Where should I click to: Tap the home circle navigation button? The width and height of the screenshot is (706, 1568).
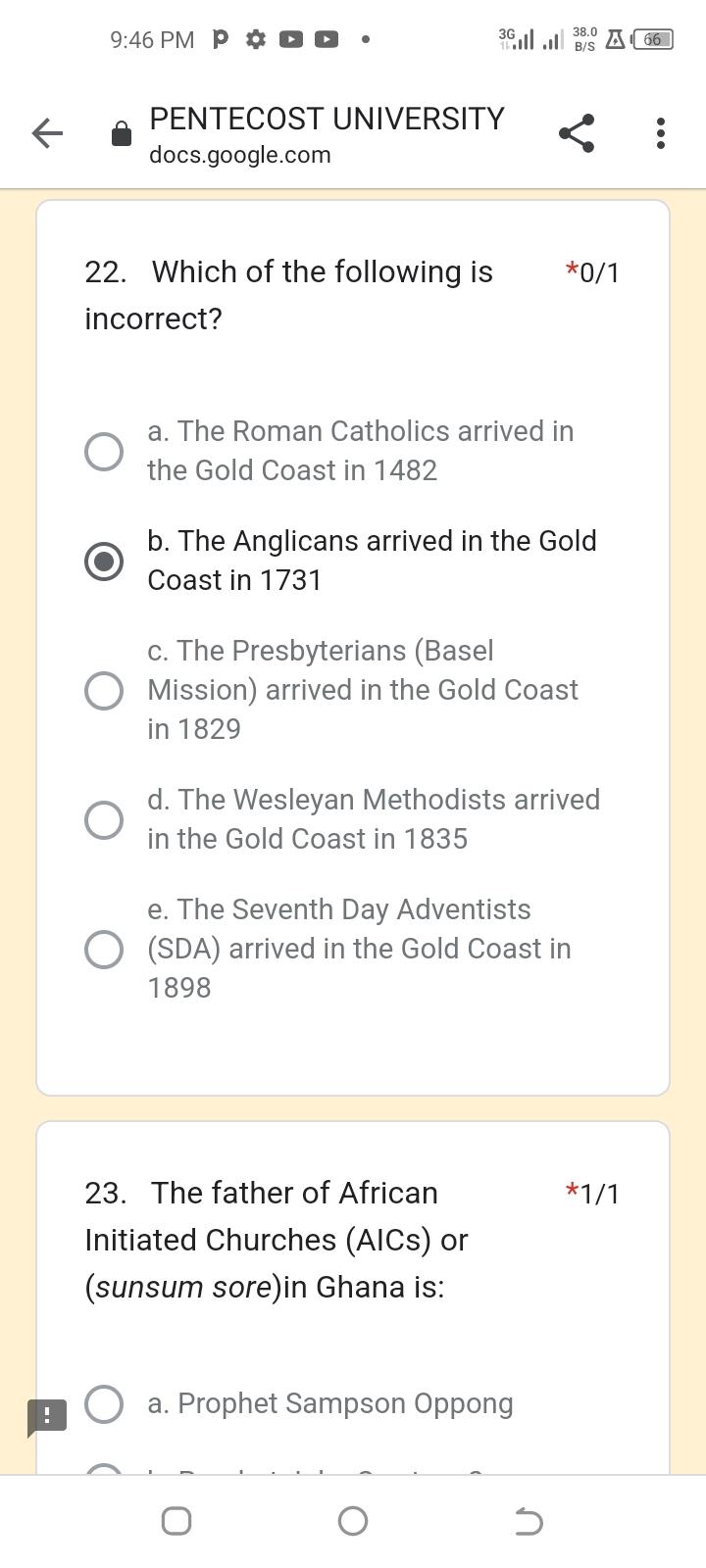coord(353,1521)
